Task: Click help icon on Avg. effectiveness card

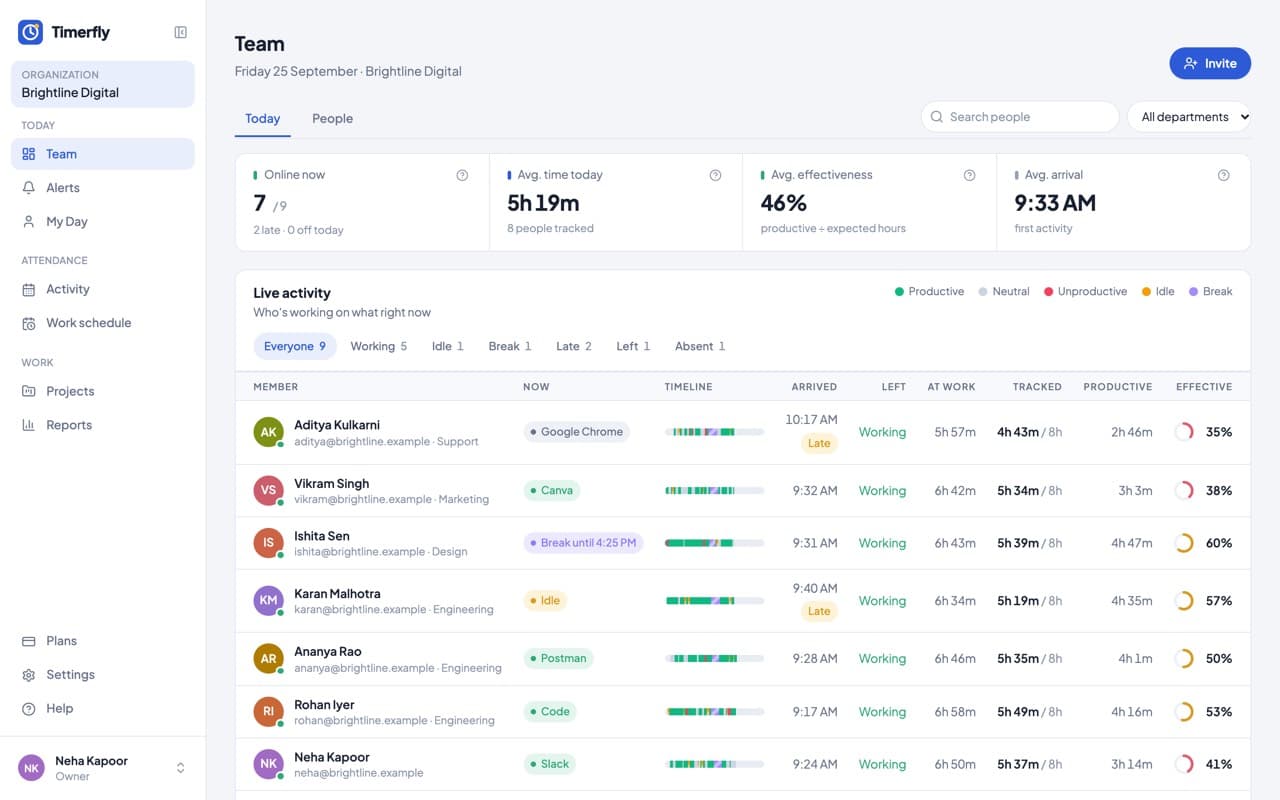Action: (x=969, y=175)
